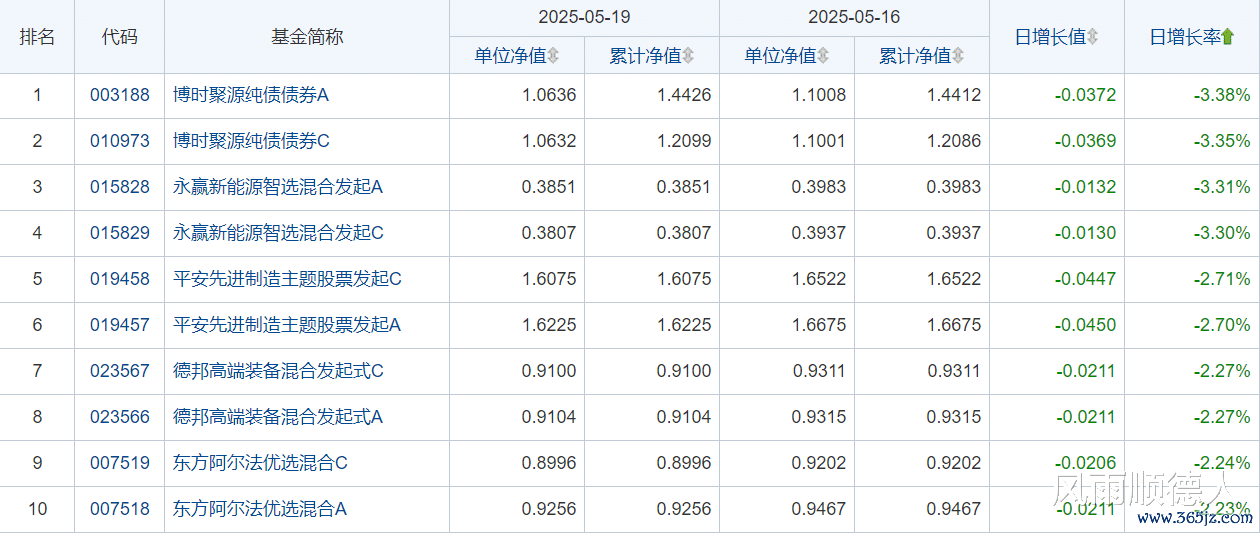
Task: Click the 基金简称 column header
Action: coord(307,37)
